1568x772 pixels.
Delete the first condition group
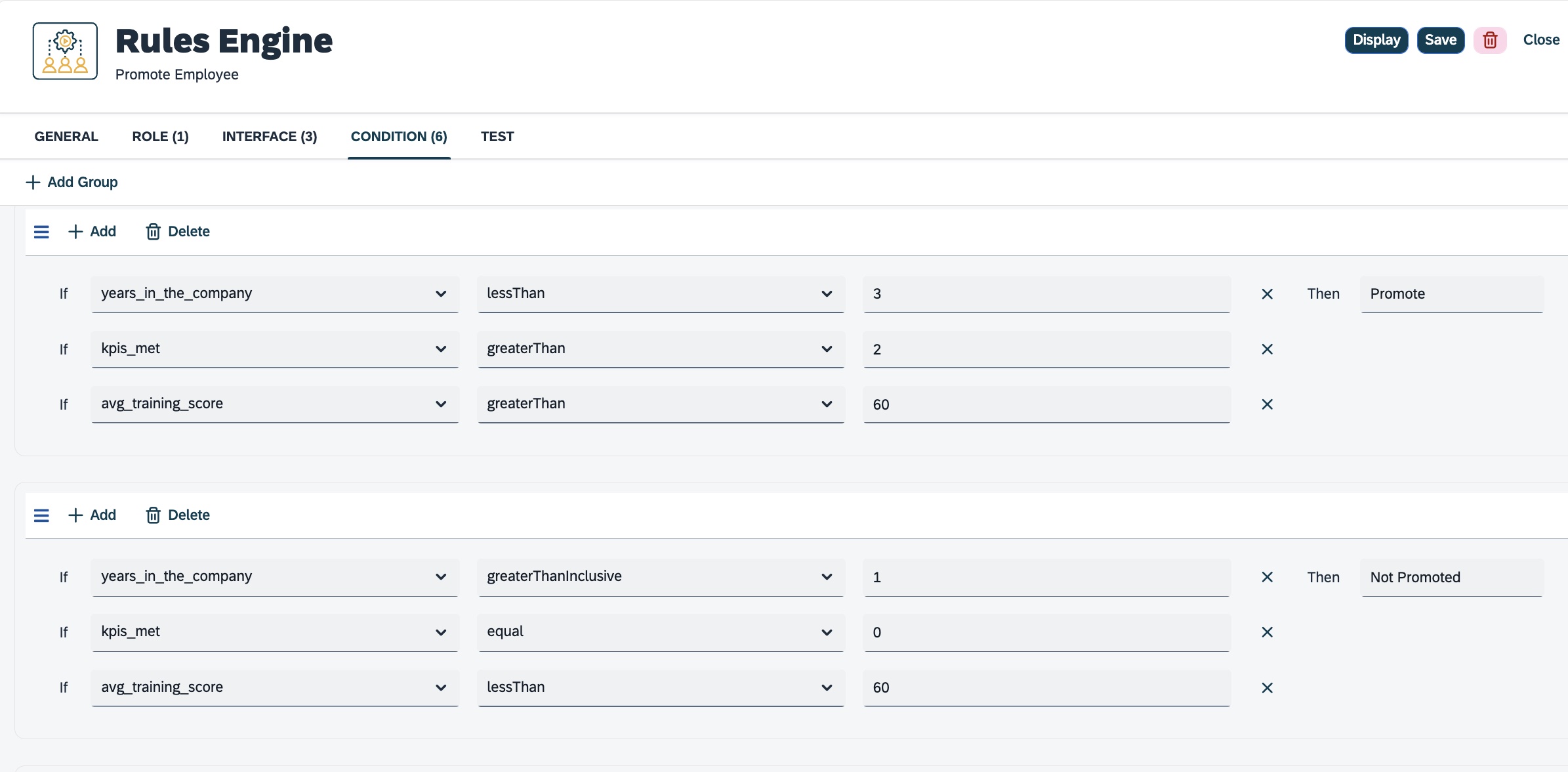[178, 232]
